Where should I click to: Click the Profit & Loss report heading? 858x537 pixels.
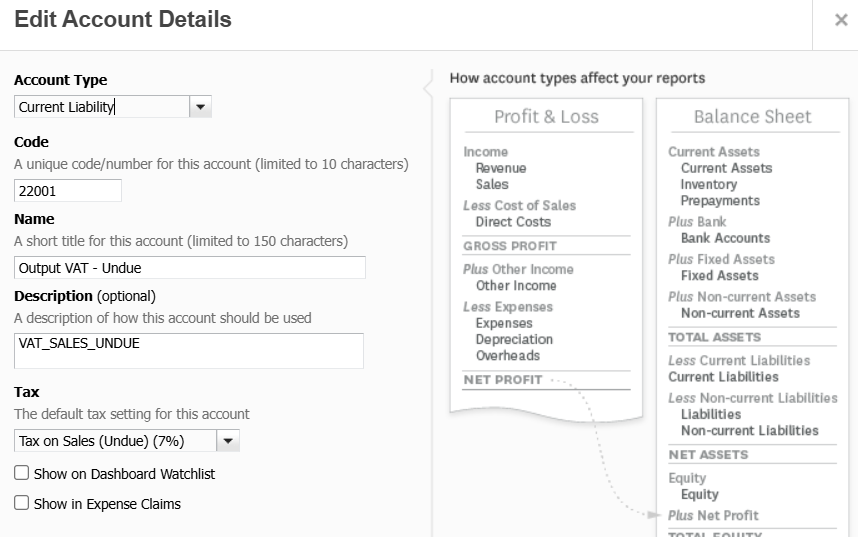point(546,117)
